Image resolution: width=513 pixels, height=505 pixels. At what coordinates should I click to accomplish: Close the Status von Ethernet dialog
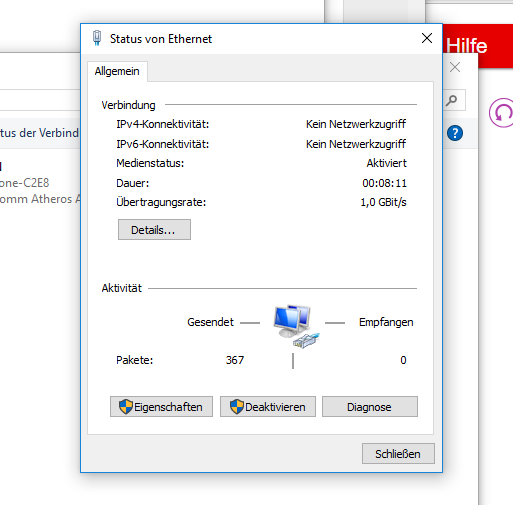pyautogui.click(x=427, y=38)
